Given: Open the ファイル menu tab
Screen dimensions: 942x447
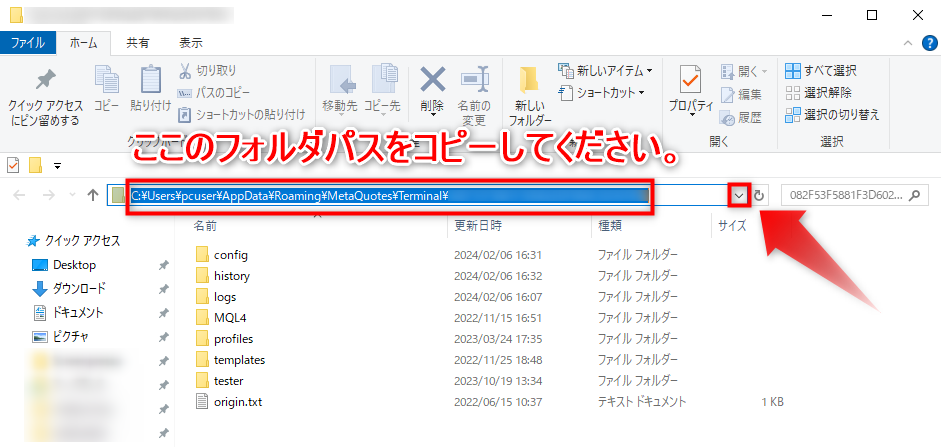Looking at the screenshot, I should click(27, 43).
